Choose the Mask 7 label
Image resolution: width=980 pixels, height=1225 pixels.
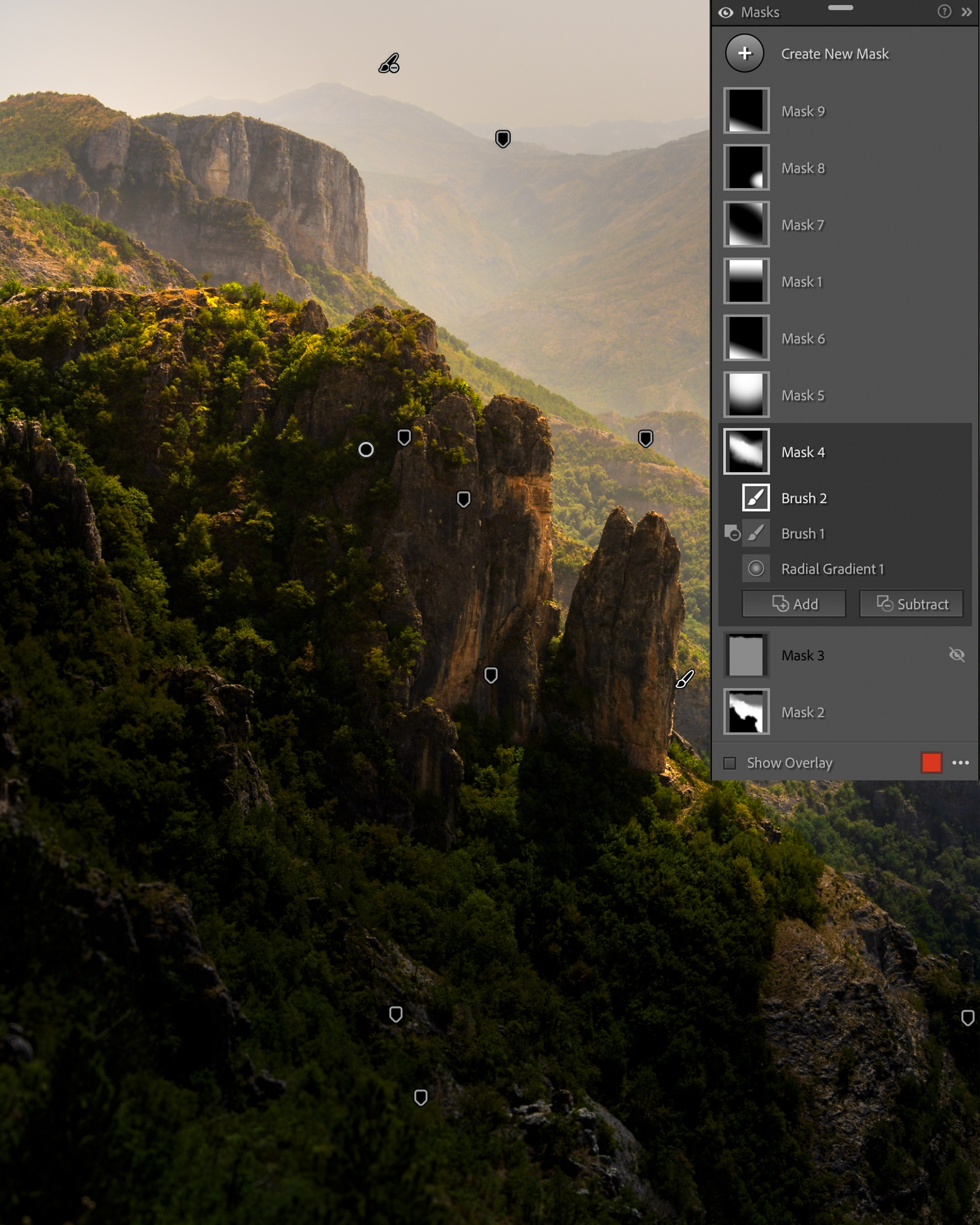click(x=802, y=225)
